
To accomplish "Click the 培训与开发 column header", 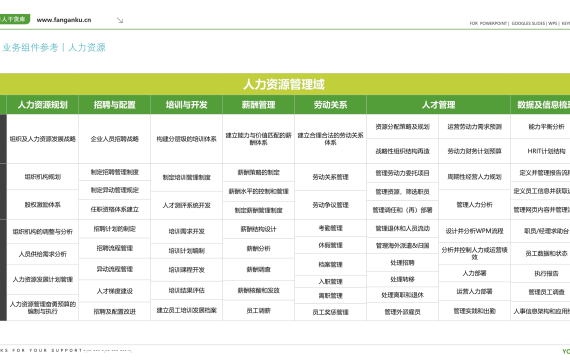I will coord(186,105).
